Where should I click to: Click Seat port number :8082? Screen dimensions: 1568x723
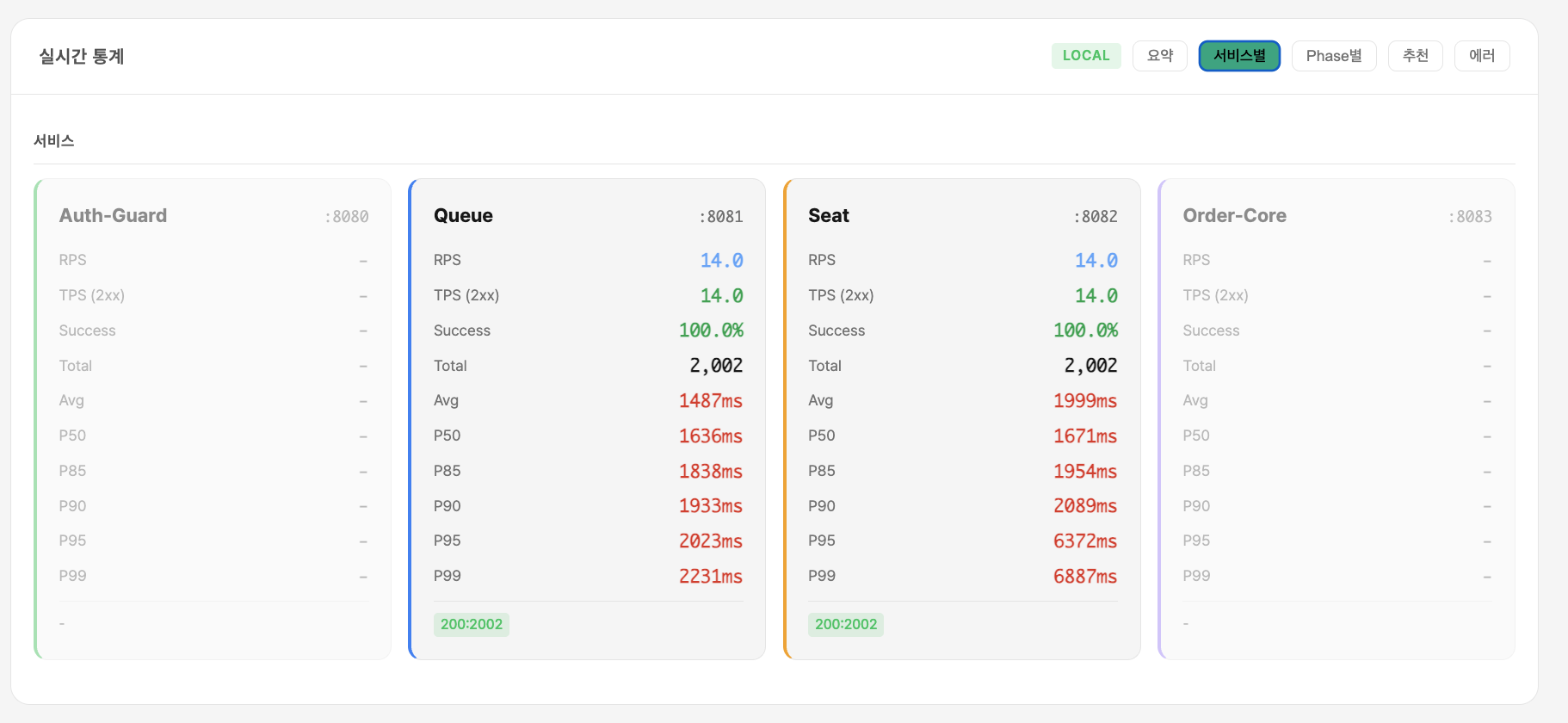coord(1095,217)
